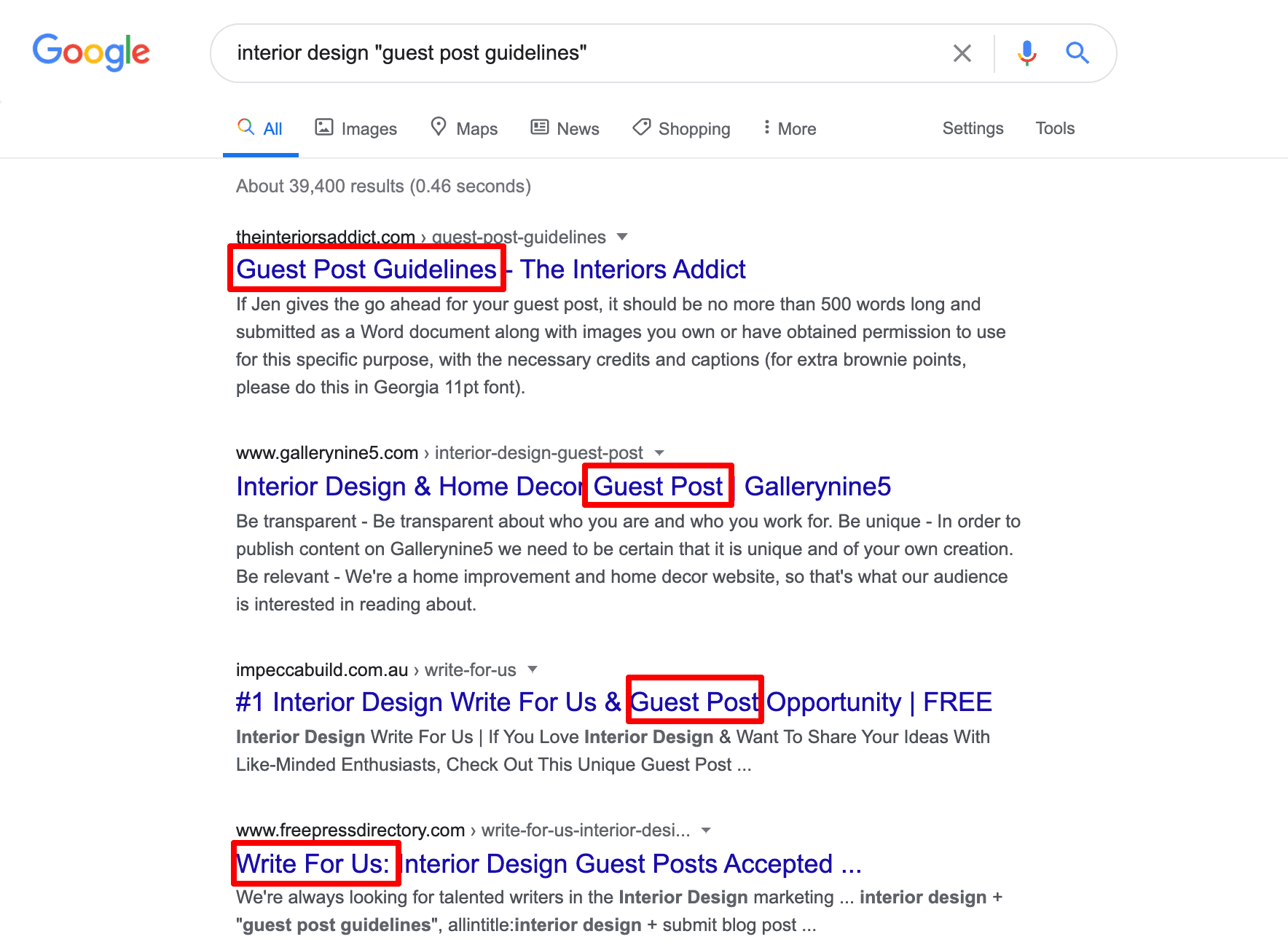Click the www.freepressdirectory.com URL breadcrumb
This screenshot has width=1288, height=950.
click(x=463, y=830)
